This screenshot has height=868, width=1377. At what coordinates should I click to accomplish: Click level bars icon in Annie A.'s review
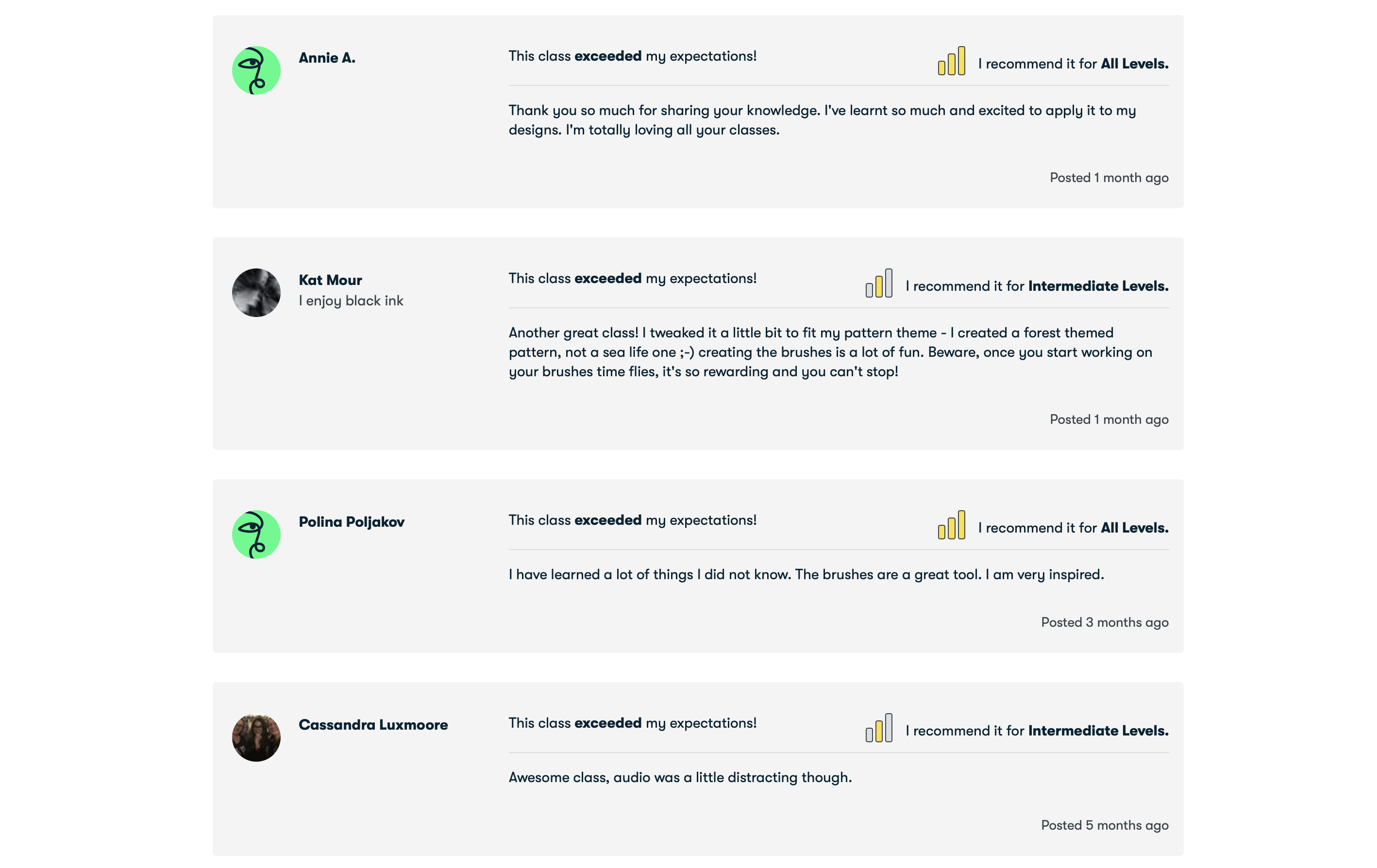pos(952,61)
